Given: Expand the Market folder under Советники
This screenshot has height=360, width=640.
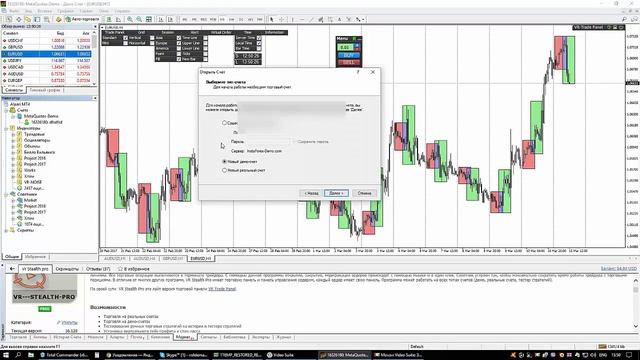Looking at the screenshot, I should click(13, 200).
